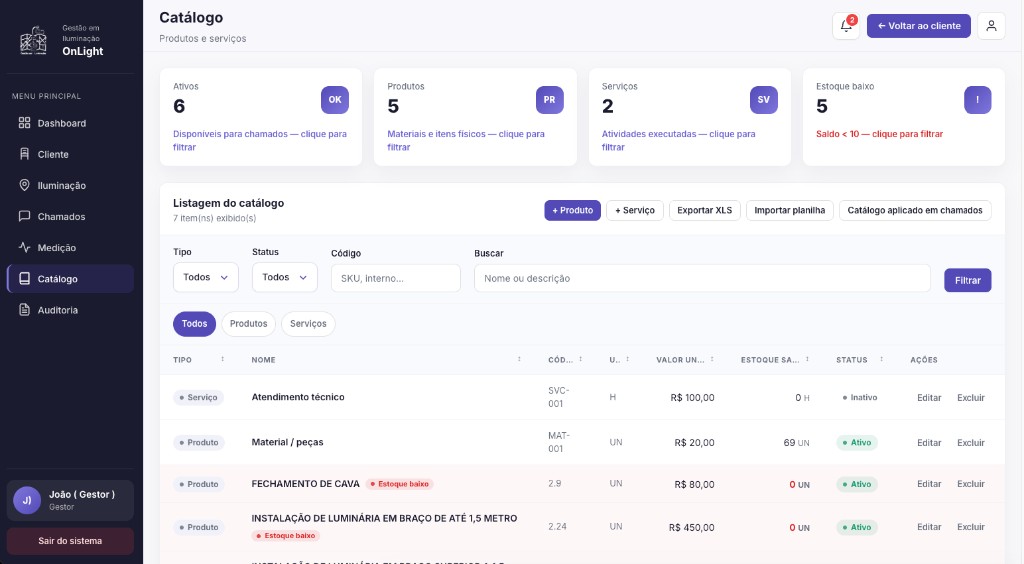Image resolution: width=1024 pixels, height=564 pixels.
Task: Click the Chamados chat icon
Action: (24, 216)
